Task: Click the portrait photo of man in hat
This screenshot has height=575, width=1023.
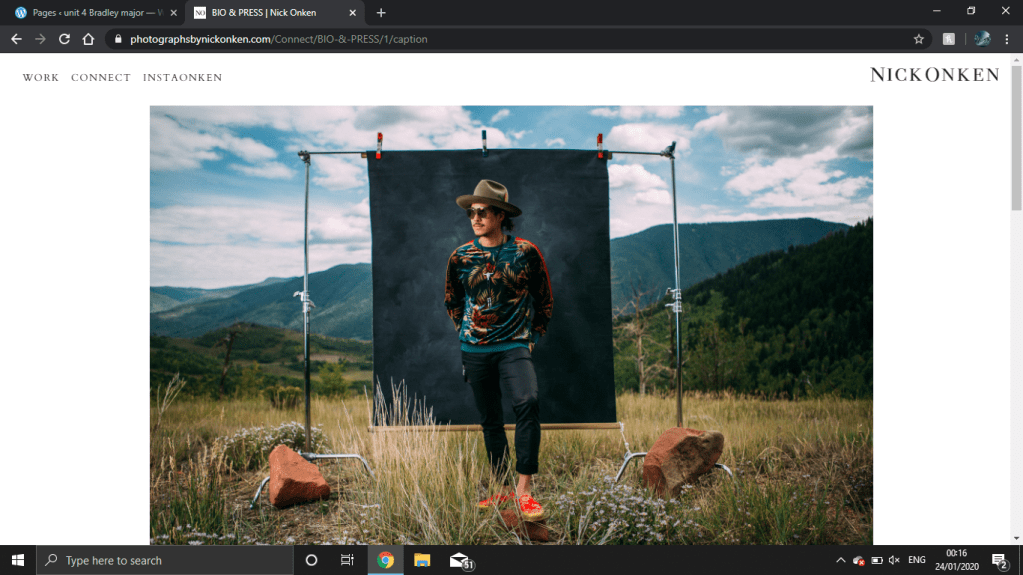Action: pos(510,325)
